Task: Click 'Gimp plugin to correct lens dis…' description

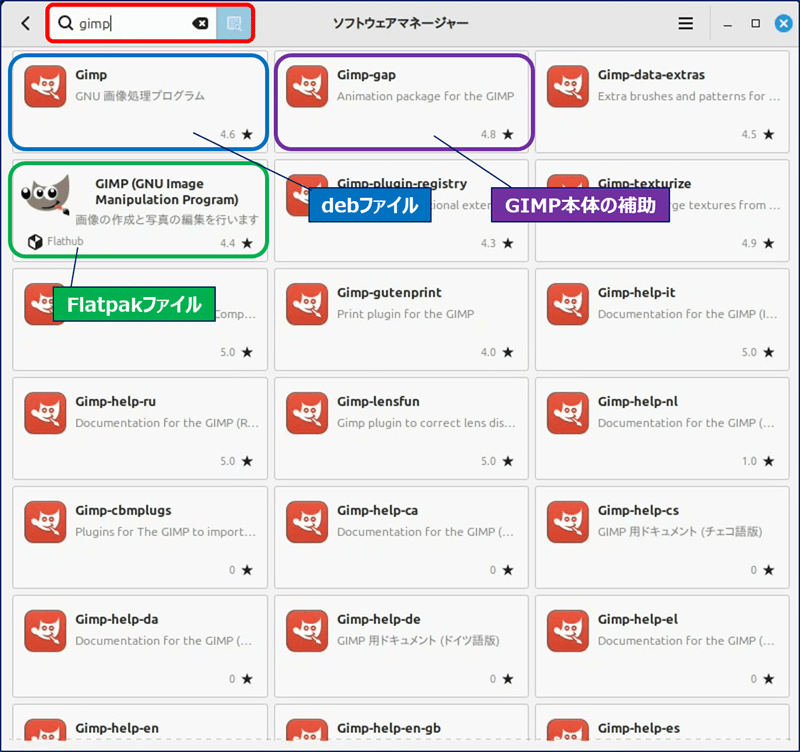Action: (426, 423)
